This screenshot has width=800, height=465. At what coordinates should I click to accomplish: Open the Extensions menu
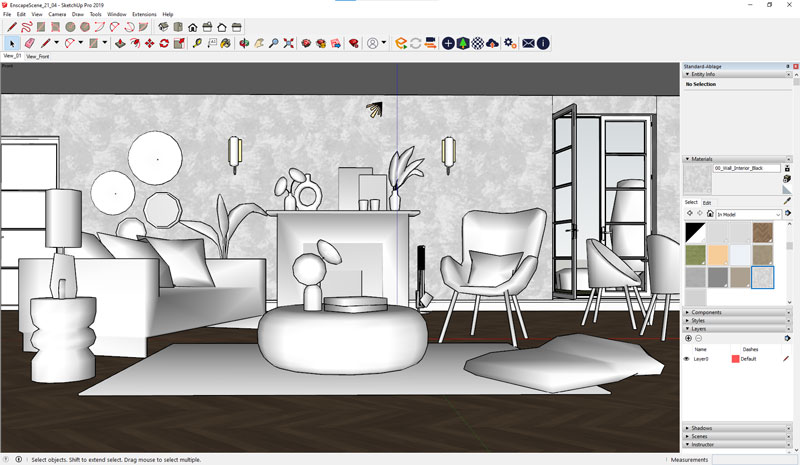144,14
